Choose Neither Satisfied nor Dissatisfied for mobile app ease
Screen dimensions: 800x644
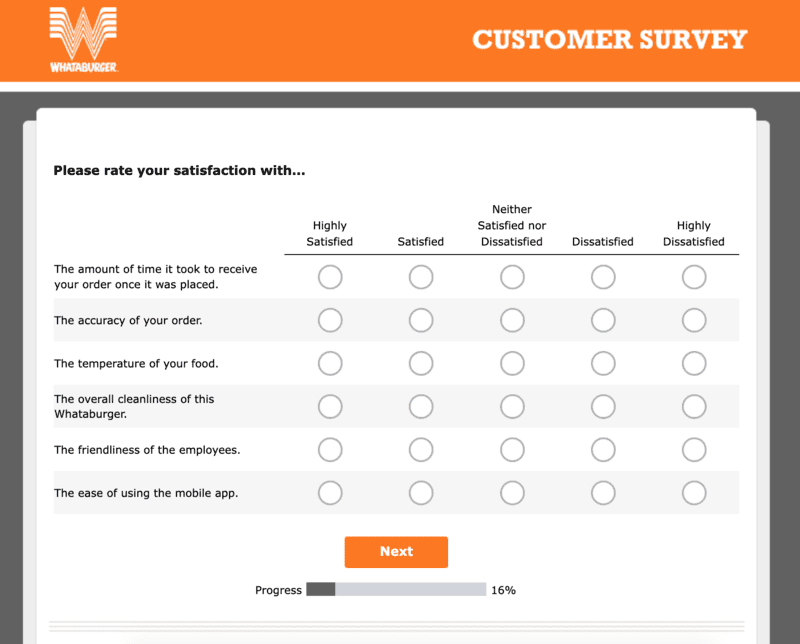click(512, 493)
